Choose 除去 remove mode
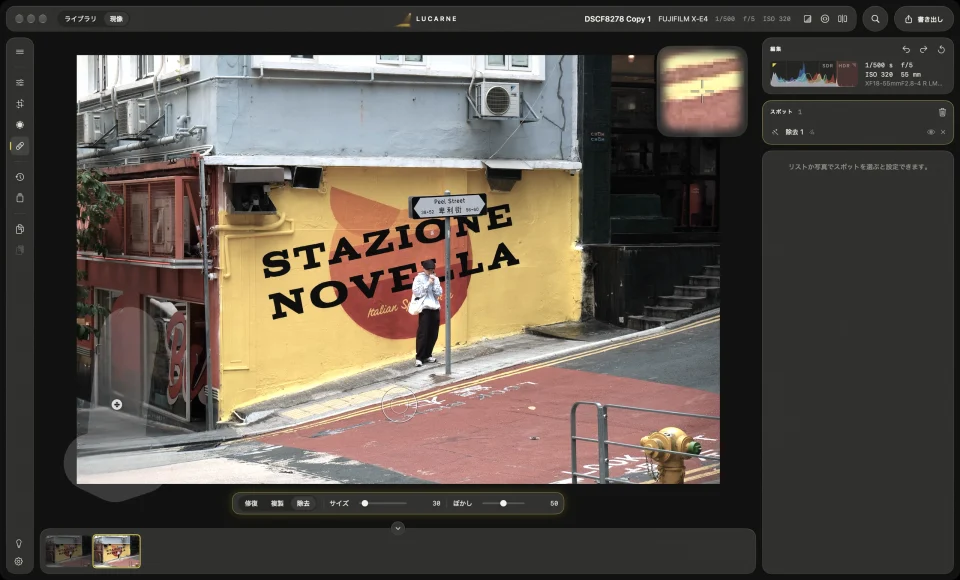Screen dimensions: 960x580 click(303, 503)
